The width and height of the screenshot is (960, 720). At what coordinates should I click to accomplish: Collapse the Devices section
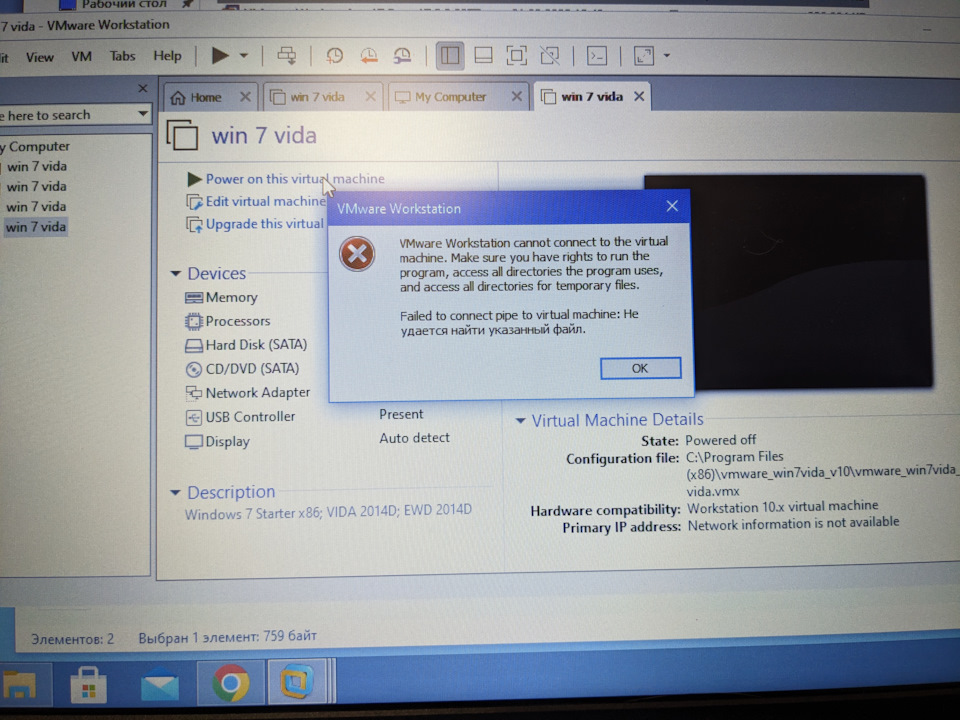(x=176, y=274)
